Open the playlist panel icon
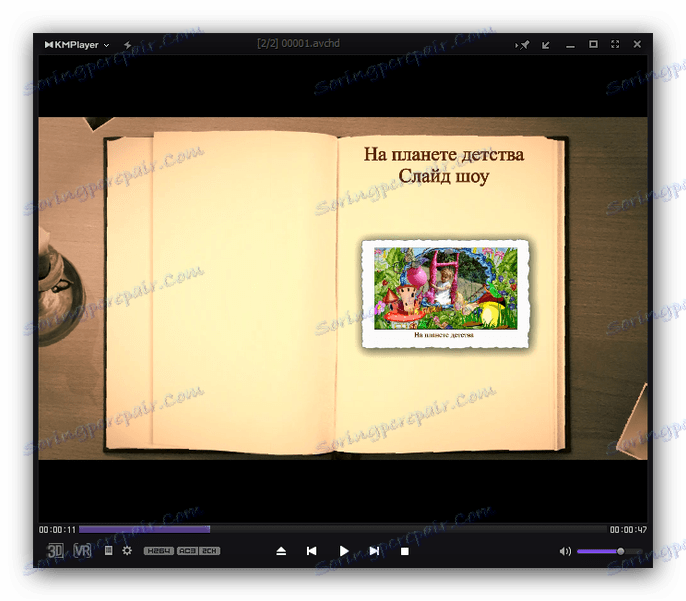 coord(108,550)
